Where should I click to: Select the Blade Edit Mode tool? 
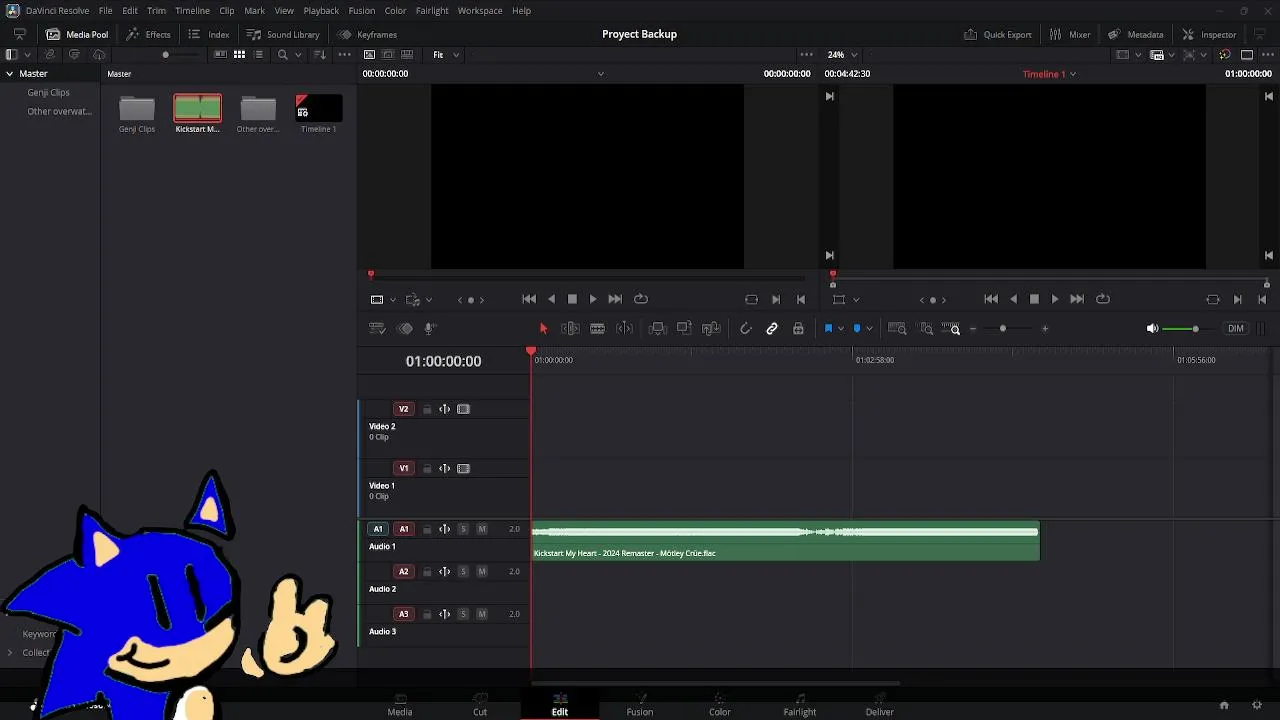pyautogui.click(x=597, y=328)
